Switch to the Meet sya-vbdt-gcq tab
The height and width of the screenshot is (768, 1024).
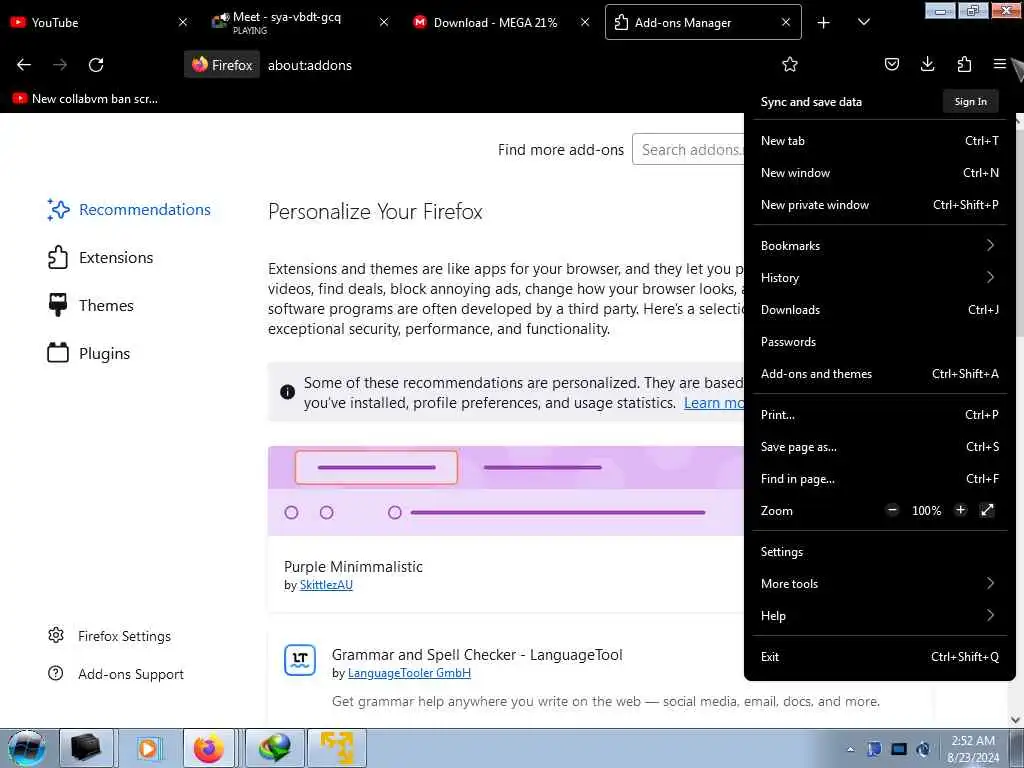point(300,22)
